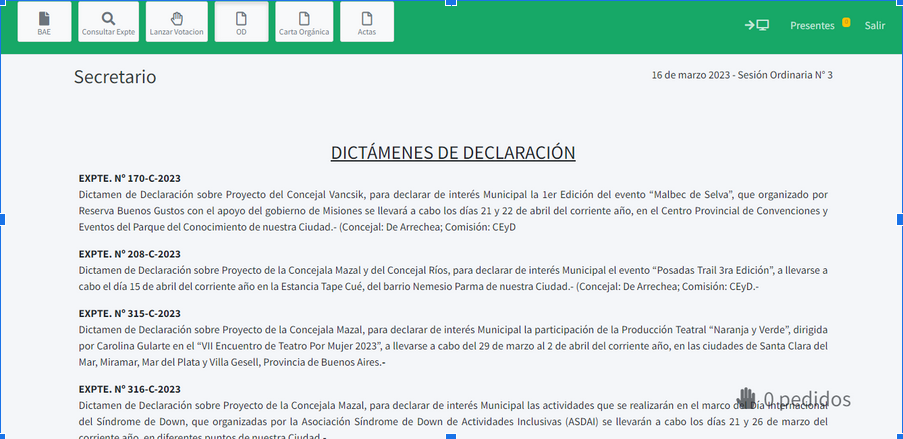Click the paragraph mentioning 'Naranja y Verde'

pyautogui.click(x=453, y=346)
